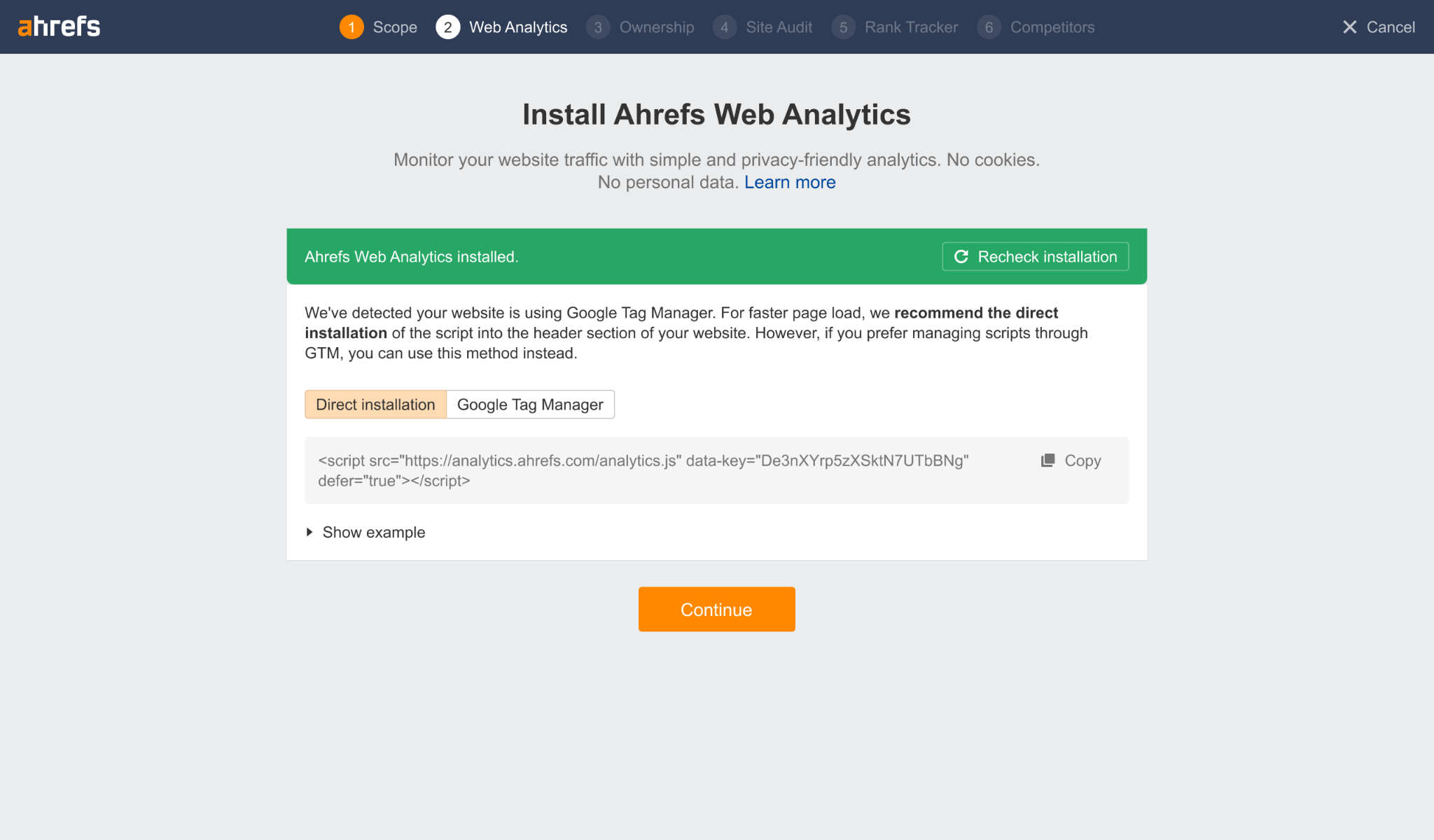Viewport: 1434px width, 840px height.
Task: Click the Ownership step 3 circle
Action: coord(598,27)
